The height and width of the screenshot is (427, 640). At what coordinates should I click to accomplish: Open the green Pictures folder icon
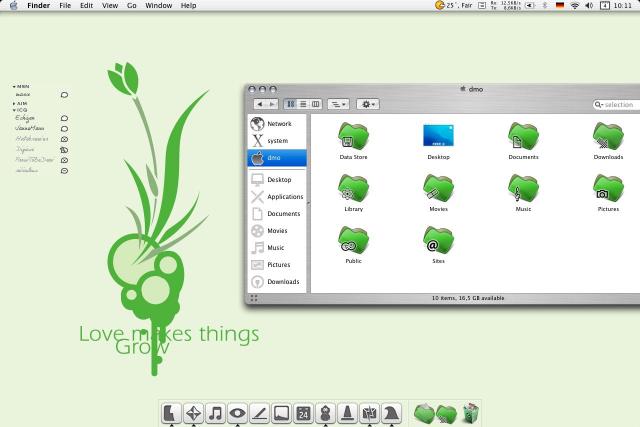point(608,188)
